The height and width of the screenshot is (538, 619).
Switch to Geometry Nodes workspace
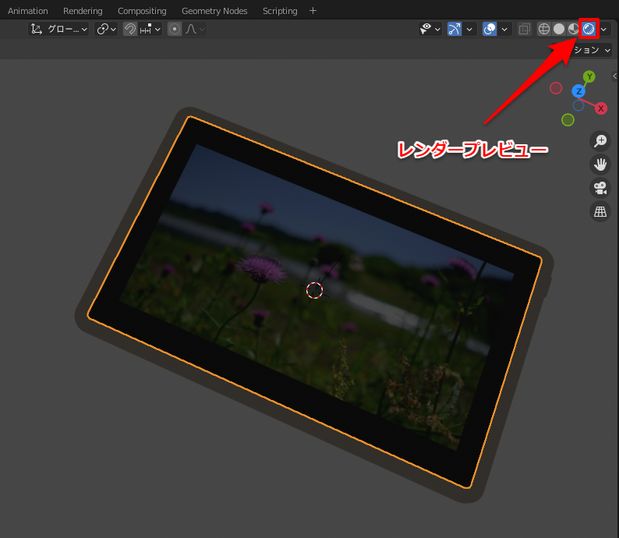point(214,11)
